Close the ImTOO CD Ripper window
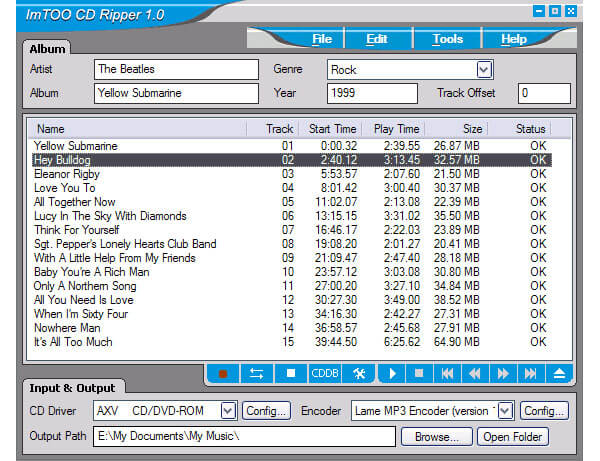600x461 pixels. [x=571, y=11]
